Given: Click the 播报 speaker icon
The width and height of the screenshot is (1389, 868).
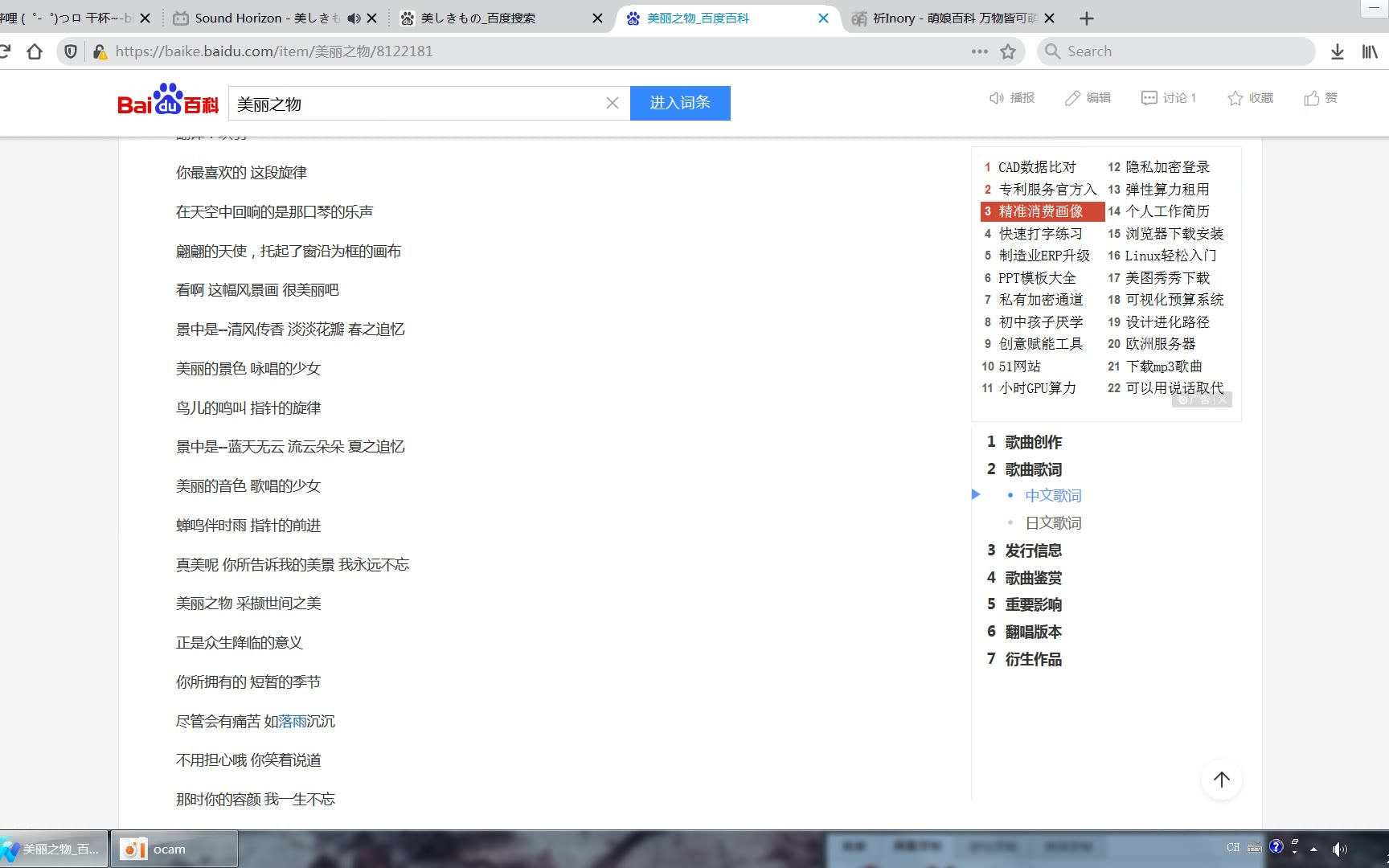Looking at the screenshot, I should (x=997, y=98).
